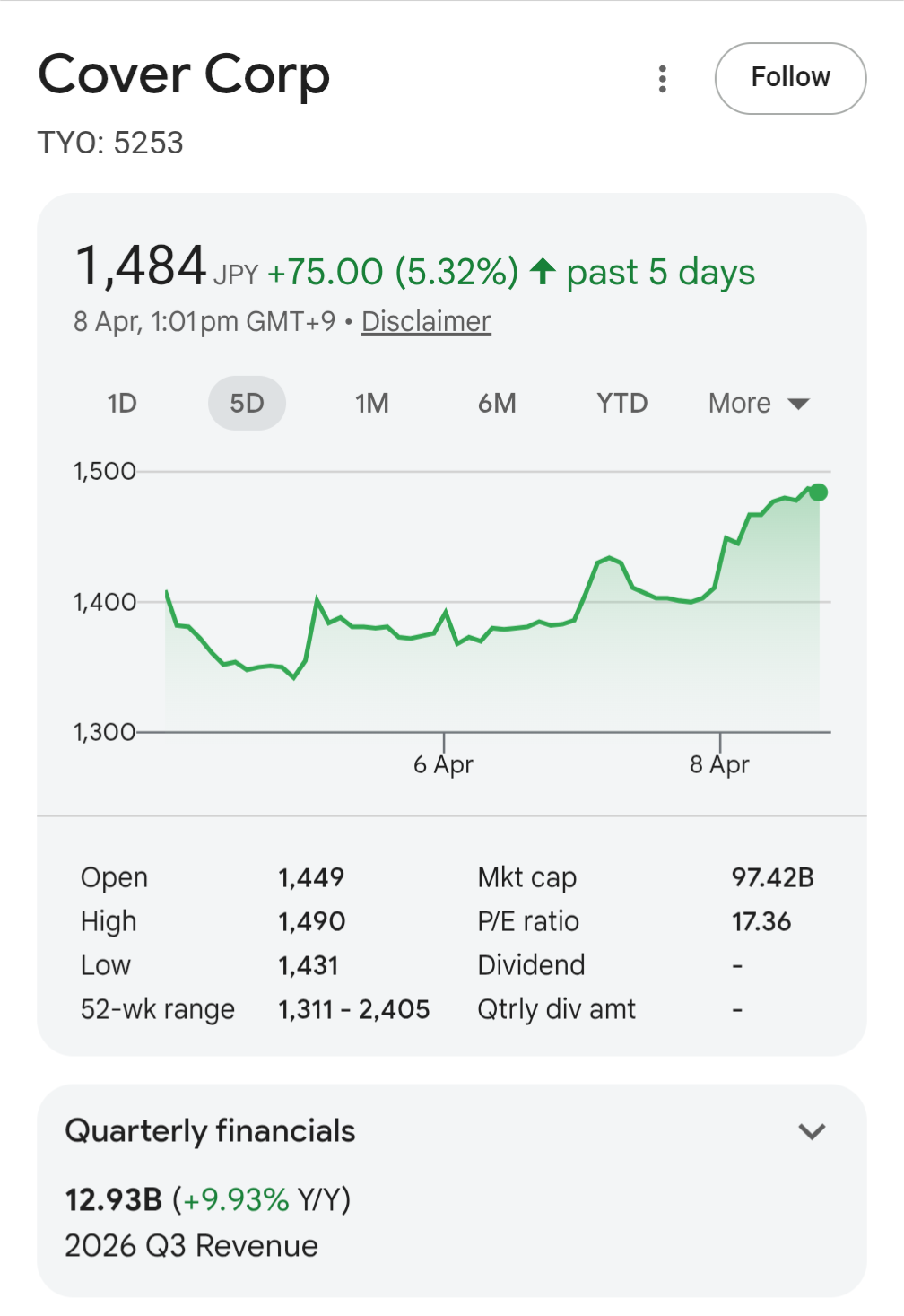
Task: Click the Qtrly div amt label
Action: tap(556, 1009)
